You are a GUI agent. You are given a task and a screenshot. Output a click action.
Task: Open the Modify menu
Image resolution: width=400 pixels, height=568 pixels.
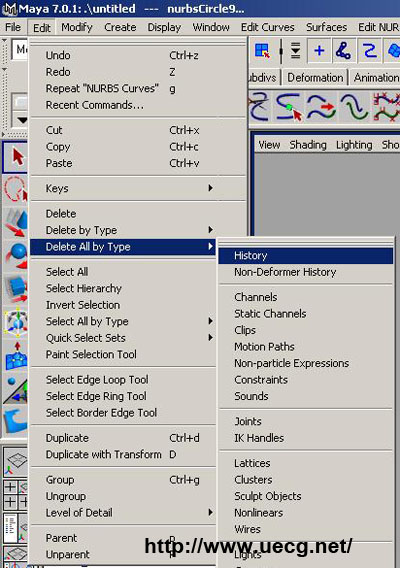77,27
